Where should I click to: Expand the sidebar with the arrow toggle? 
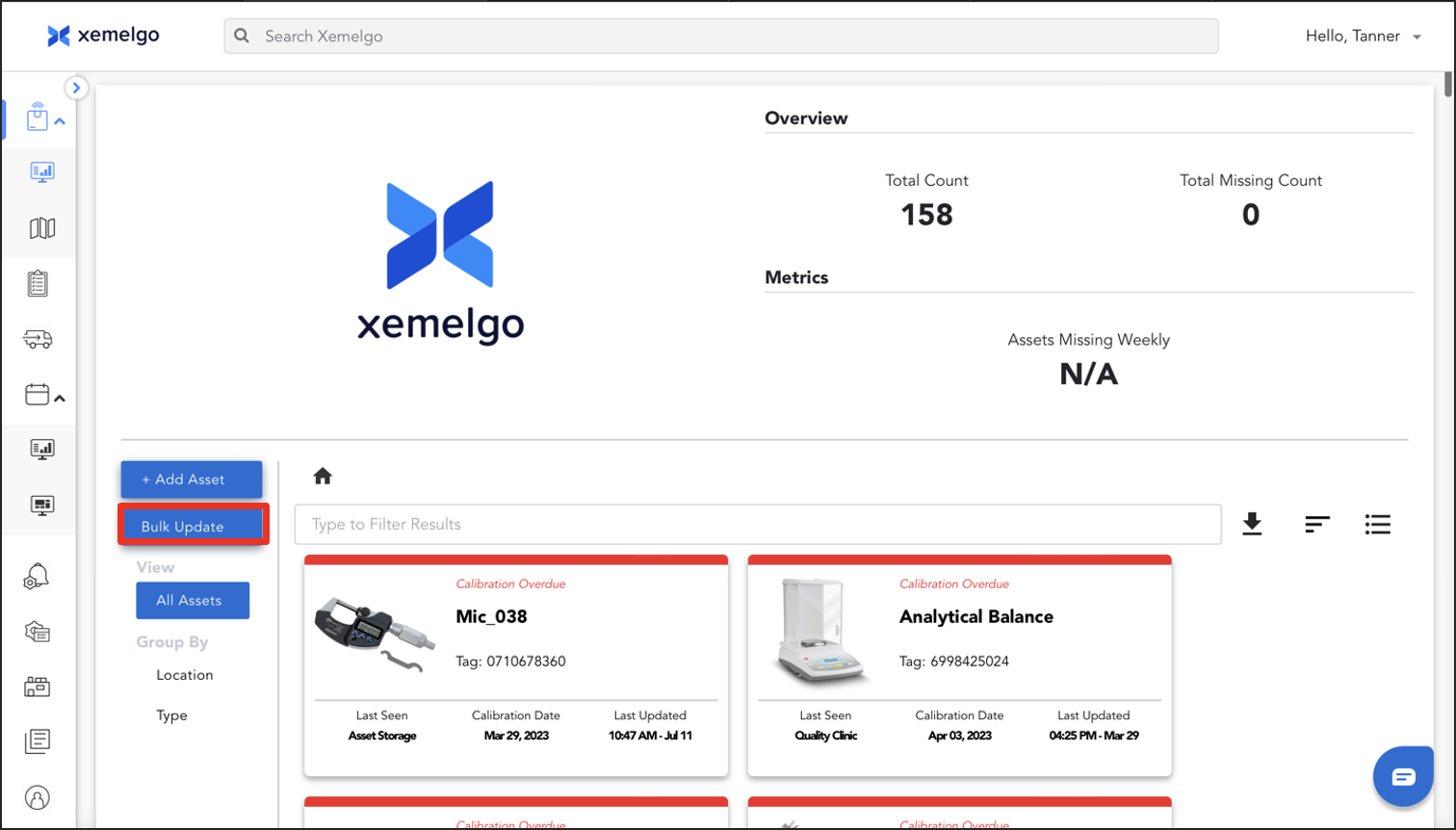(x=76, y=88)
